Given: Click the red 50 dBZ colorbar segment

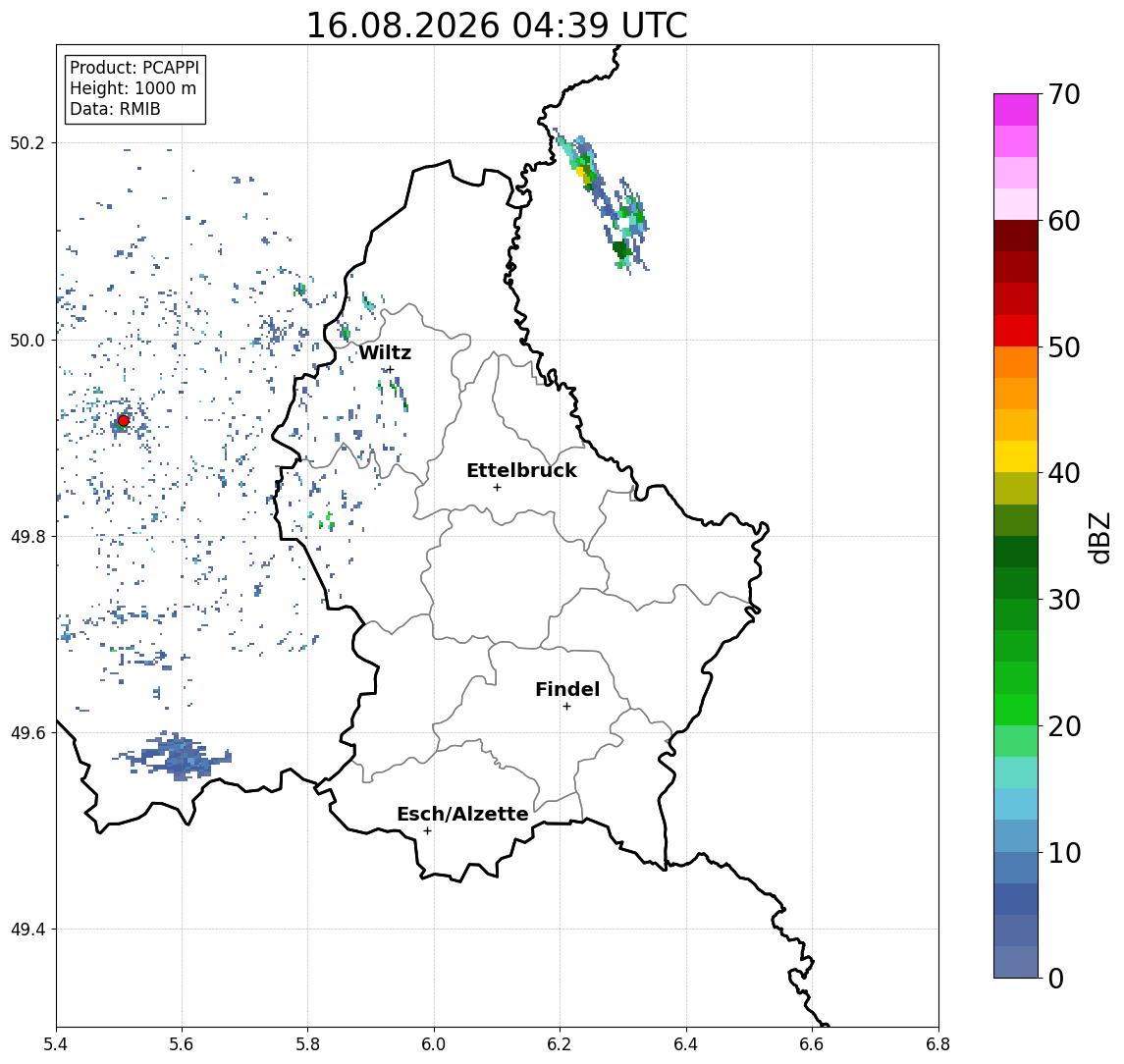Looking at the screenshot, I should coord(1016,331).
